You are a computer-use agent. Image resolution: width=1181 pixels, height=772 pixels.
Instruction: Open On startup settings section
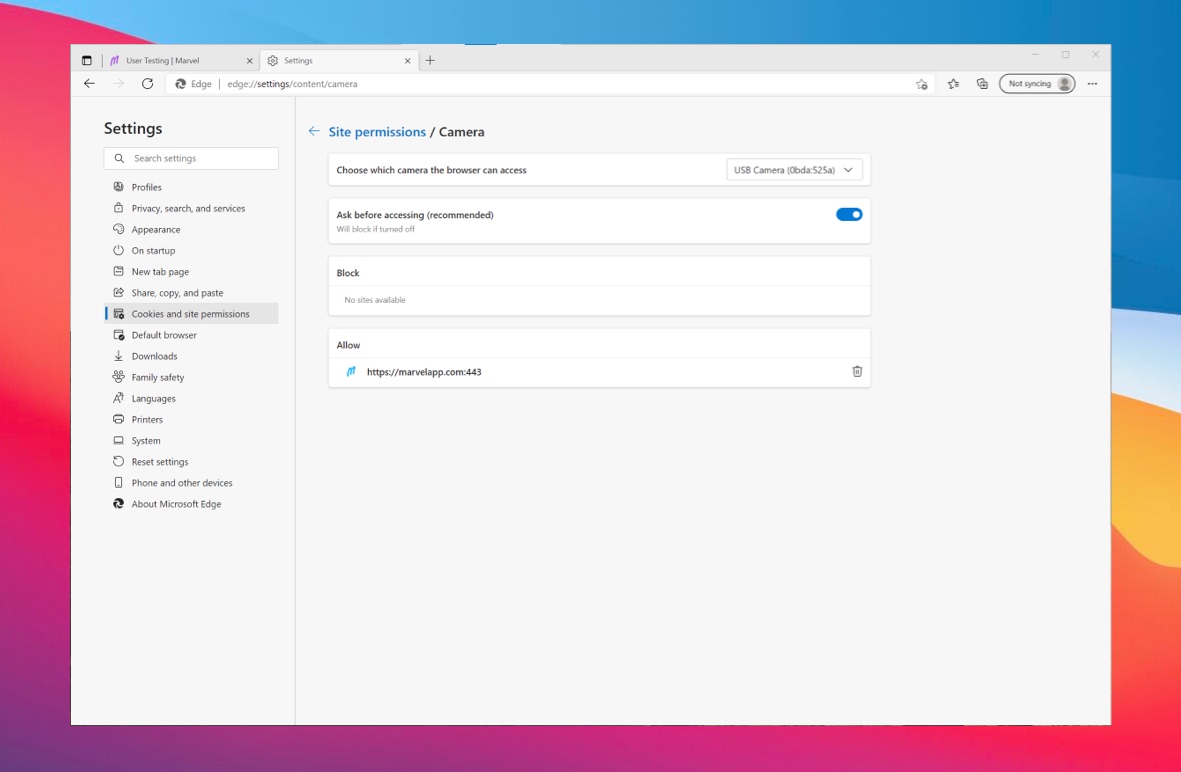191,250
